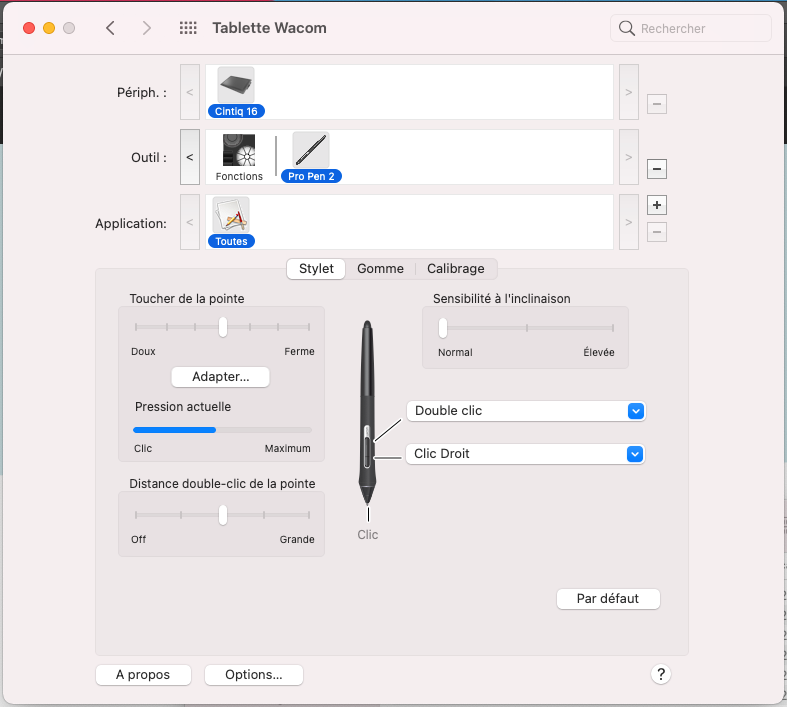The height and width of the screenshot is (707, 787).
Task: Switch to the Calibrage tab
Action: [x=455, y=268]
